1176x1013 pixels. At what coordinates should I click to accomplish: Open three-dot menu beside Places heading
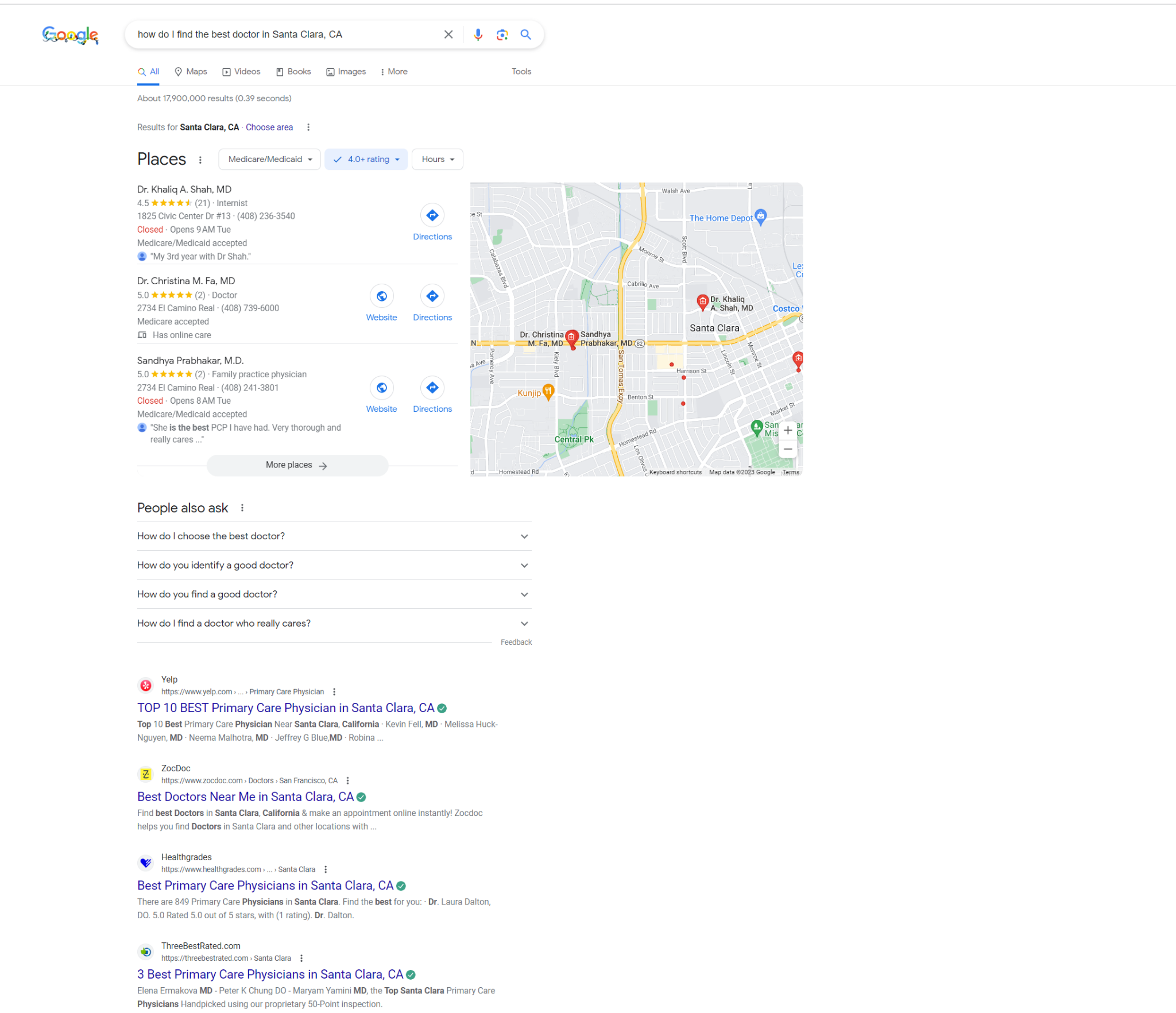point(200,160)
